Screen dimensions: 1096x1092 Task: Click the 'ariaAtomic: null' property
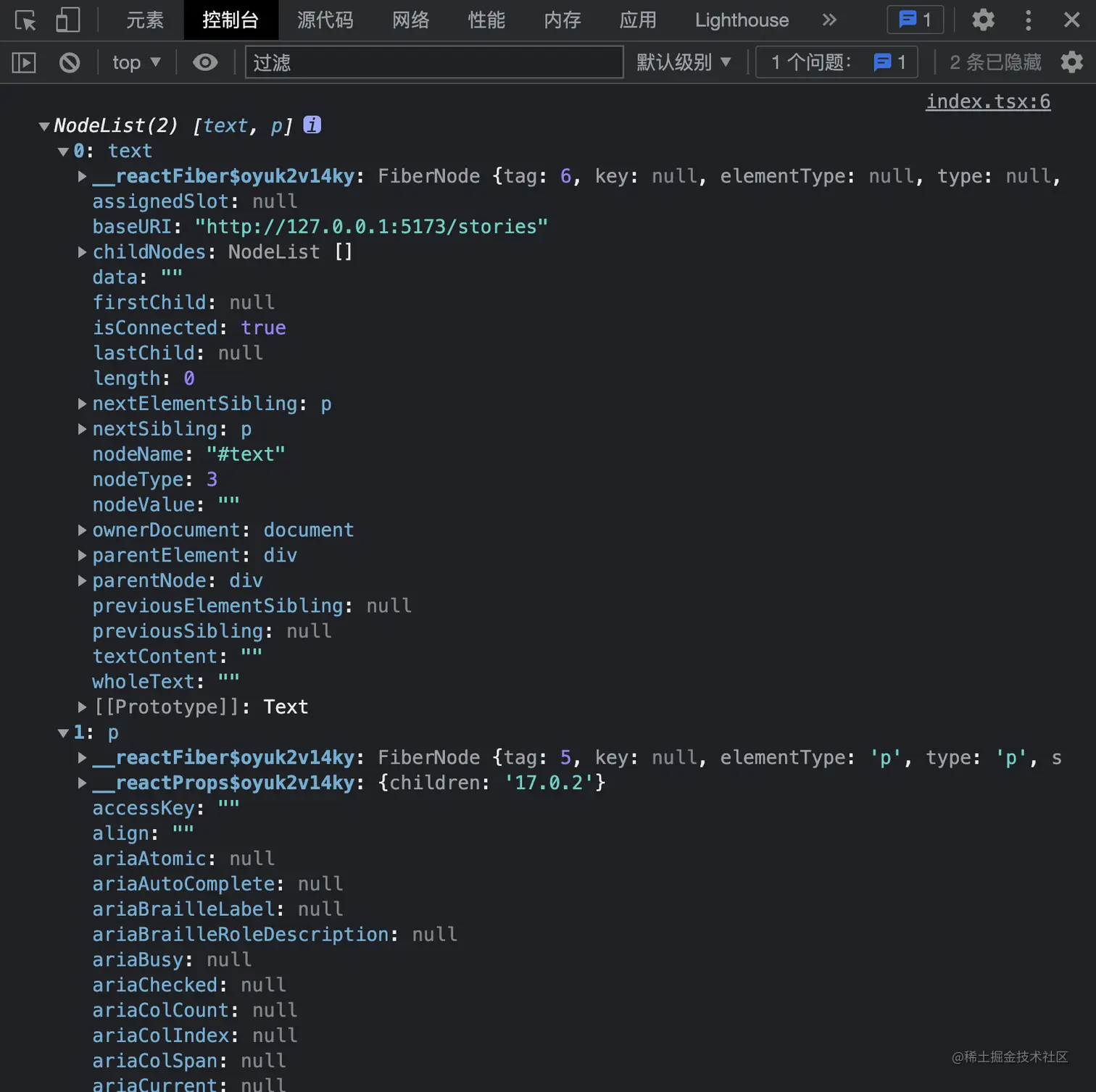point(183,859)
